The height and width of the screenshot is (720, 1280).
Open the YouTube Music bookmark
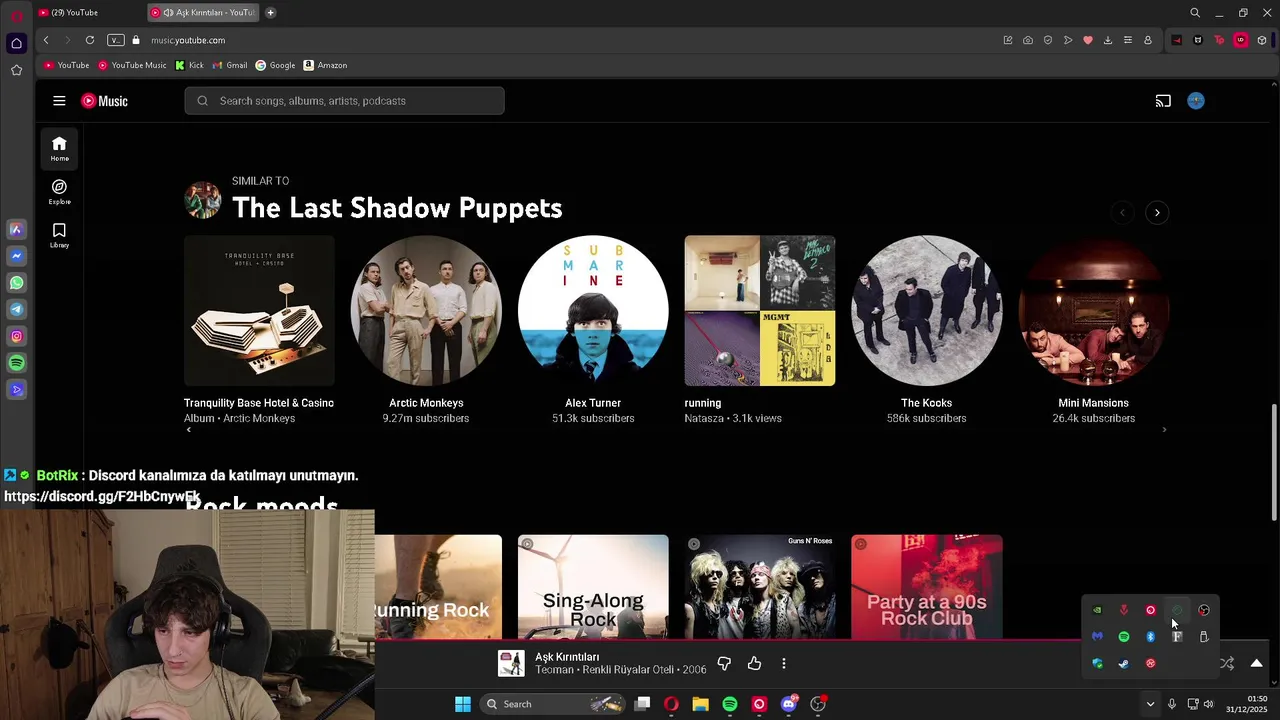coord(132,65)
